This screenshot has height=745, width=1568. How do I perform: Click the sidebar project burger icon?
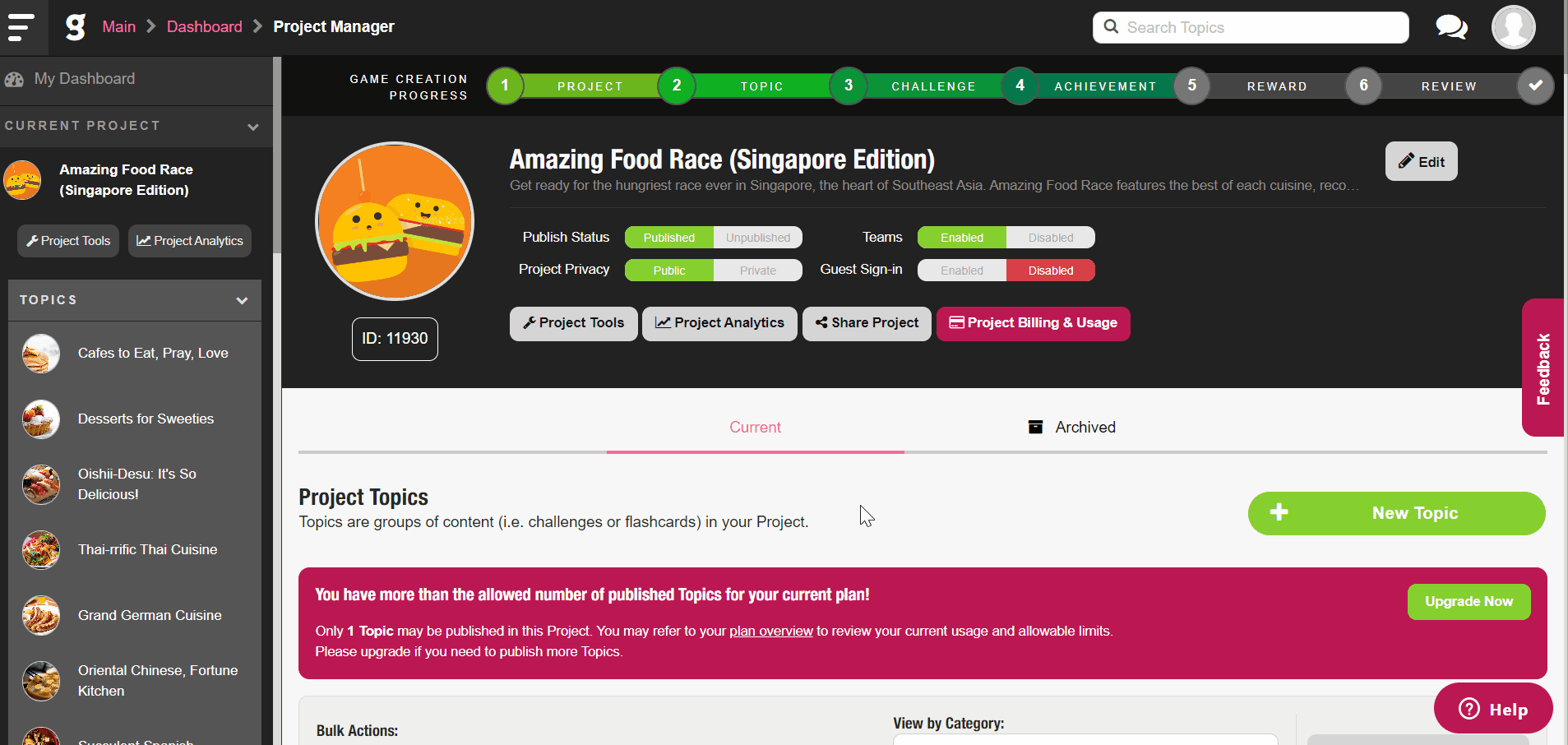(x=22, y=179)
